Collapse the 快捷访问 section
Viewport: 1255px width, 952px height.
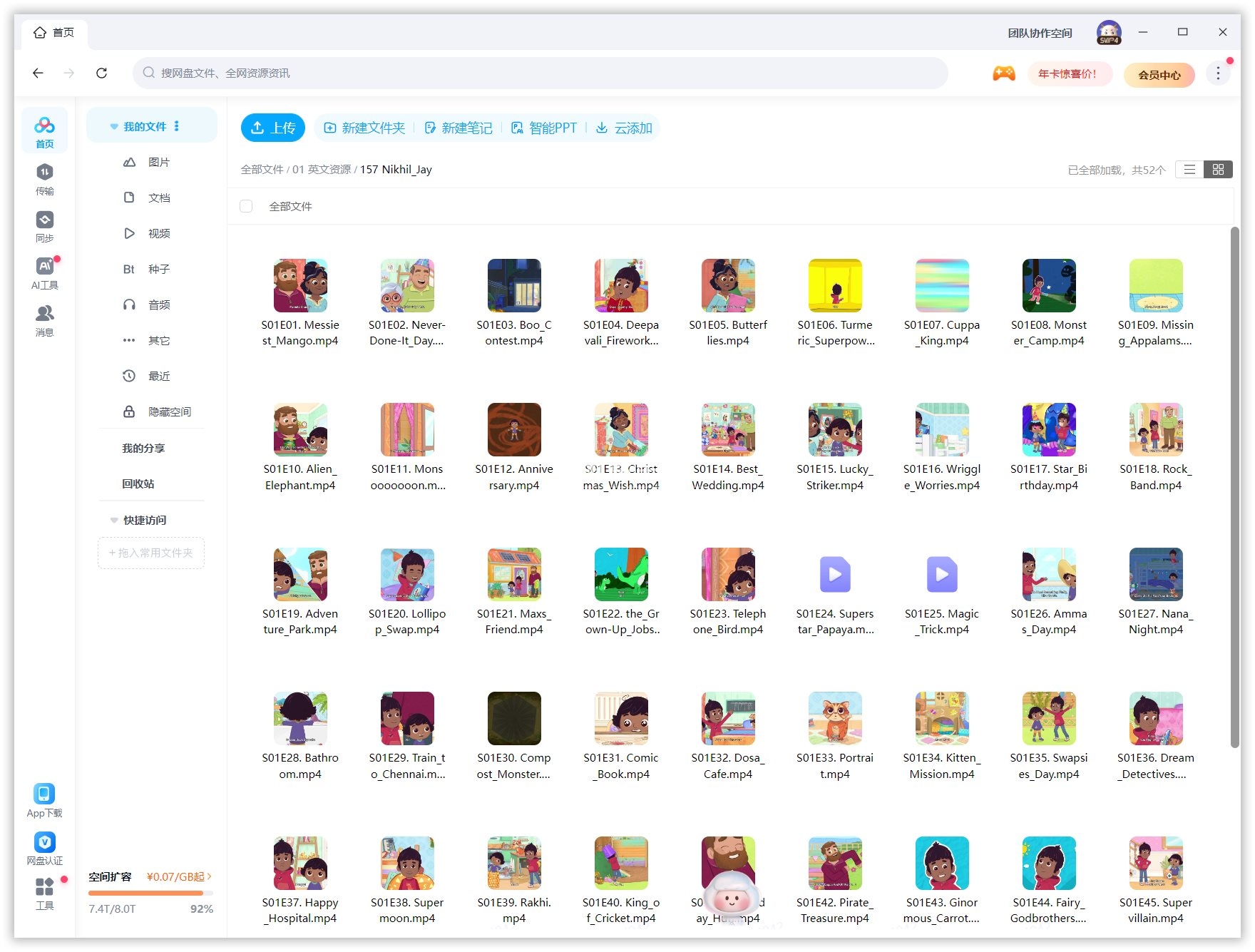[x=114, y=520]
